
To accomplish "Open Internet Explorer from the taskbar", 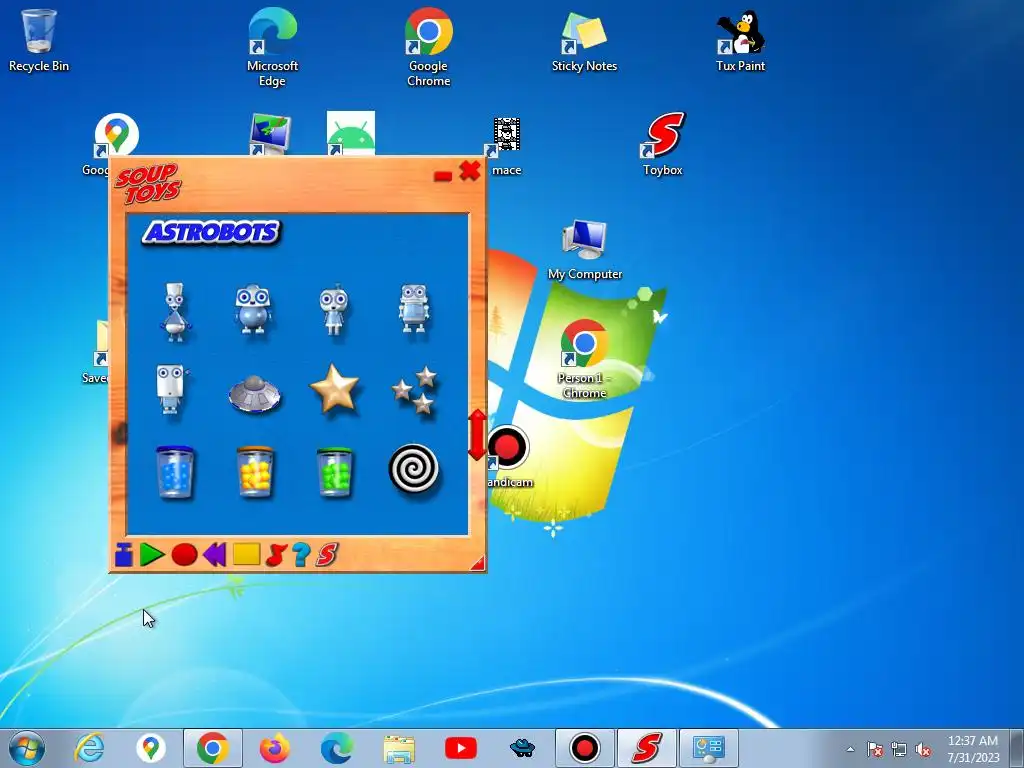I will (89, 748).
